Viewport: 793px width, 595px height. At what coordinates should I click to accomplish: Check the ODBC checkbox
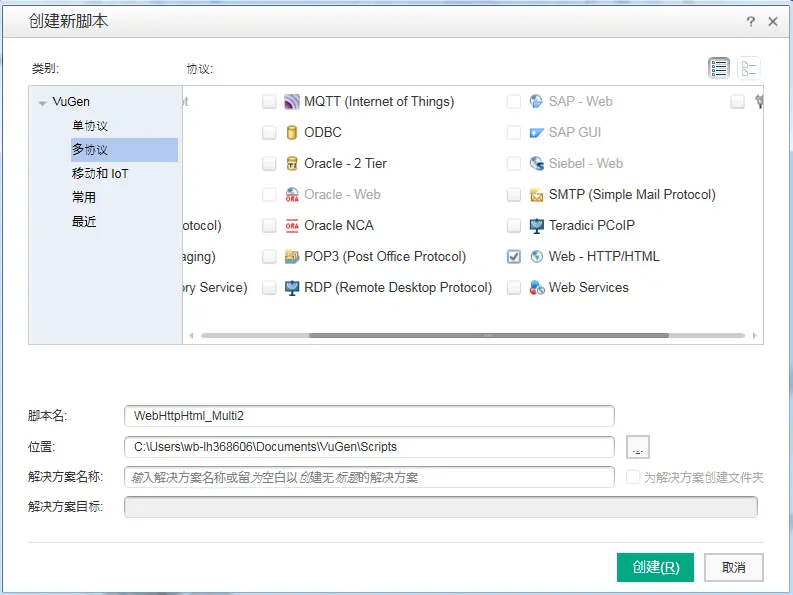269,133
